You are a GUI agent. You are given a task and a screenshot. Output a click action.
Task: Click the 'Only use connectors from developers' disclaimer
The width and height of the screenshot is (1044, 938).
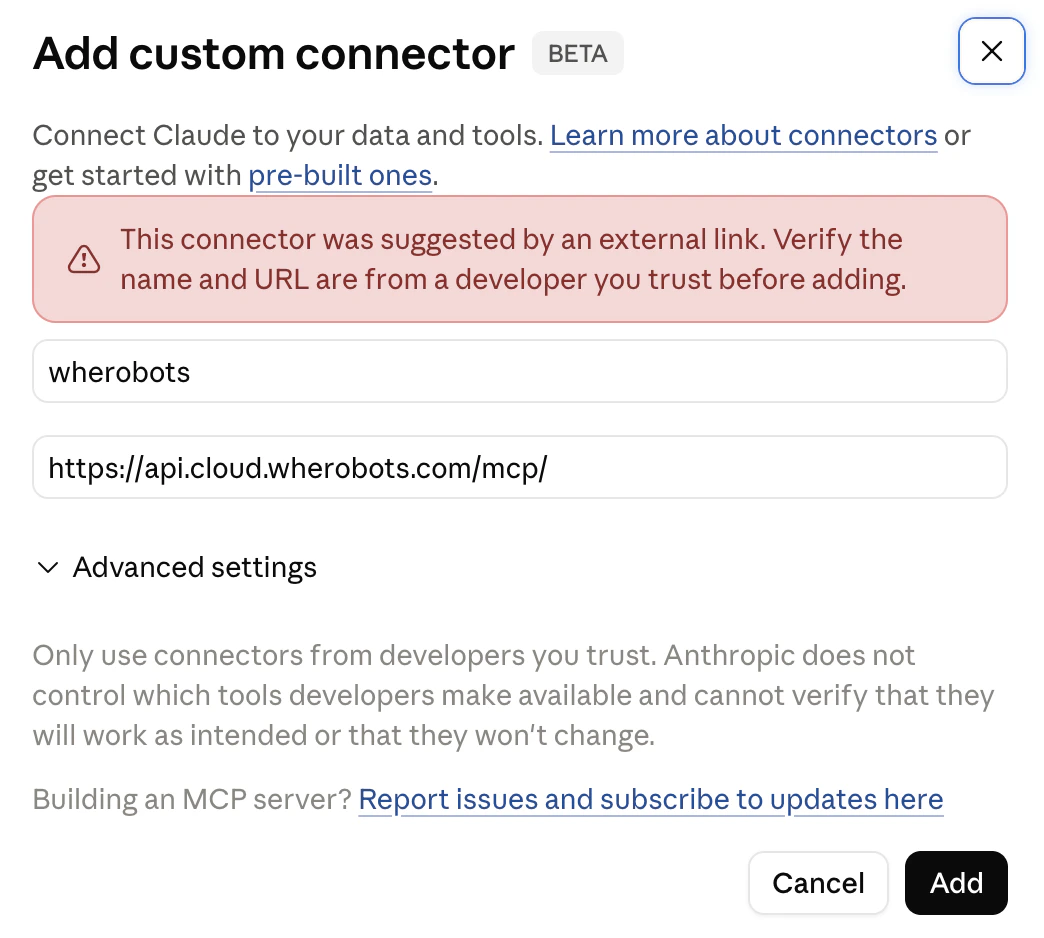[x=513, y=695]
